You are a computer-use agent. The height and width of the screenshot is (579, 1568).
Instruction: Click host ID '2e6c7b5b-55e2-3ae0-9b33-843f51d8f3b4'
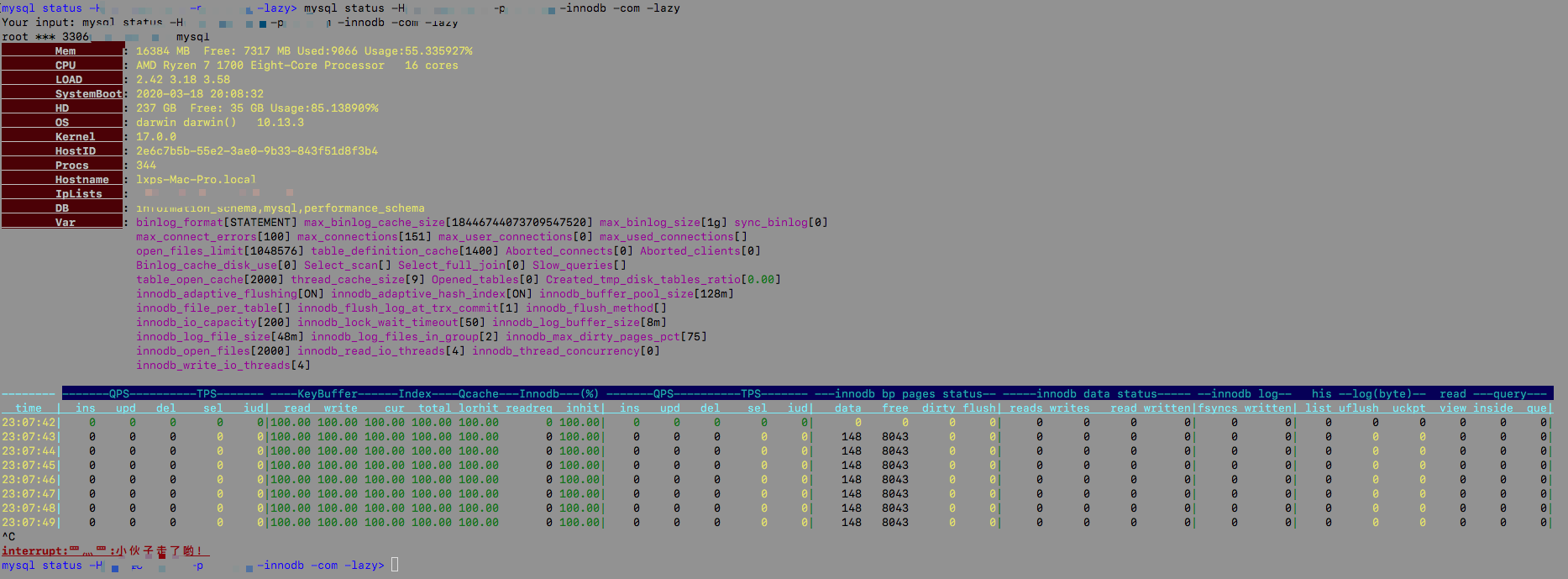click(257, 151)
